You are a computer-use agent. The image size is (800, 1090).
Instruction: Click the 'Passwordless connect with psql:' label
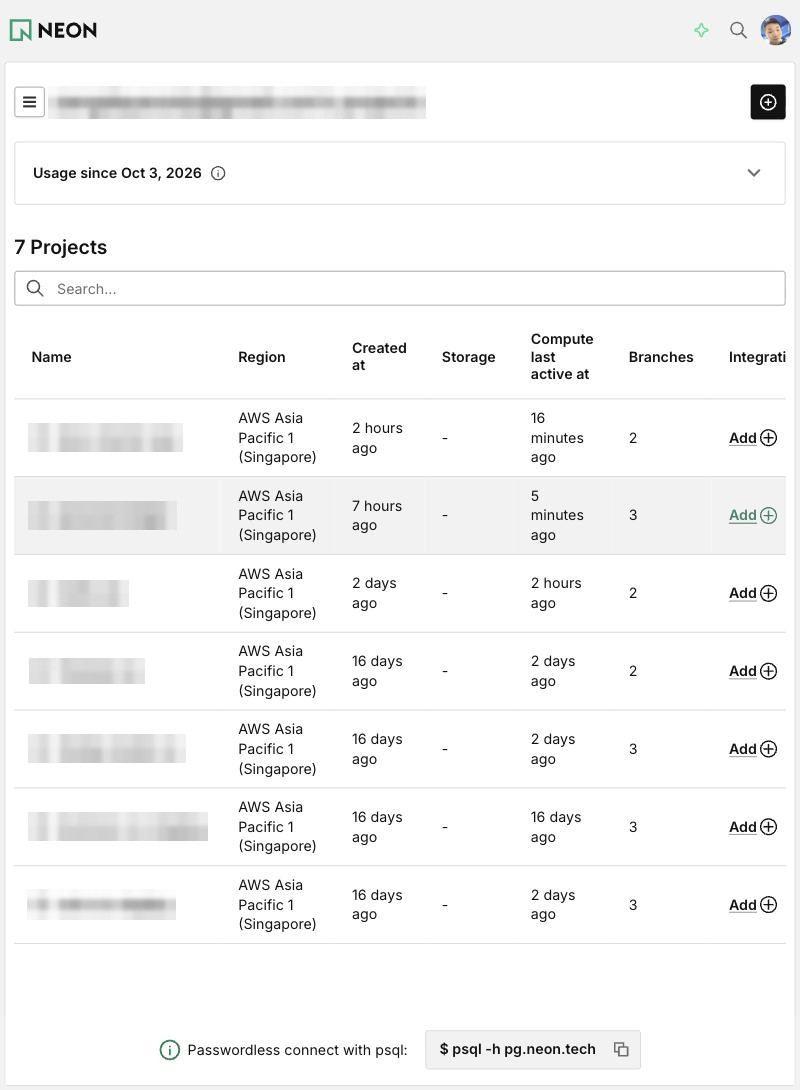tap(297, 1050)
